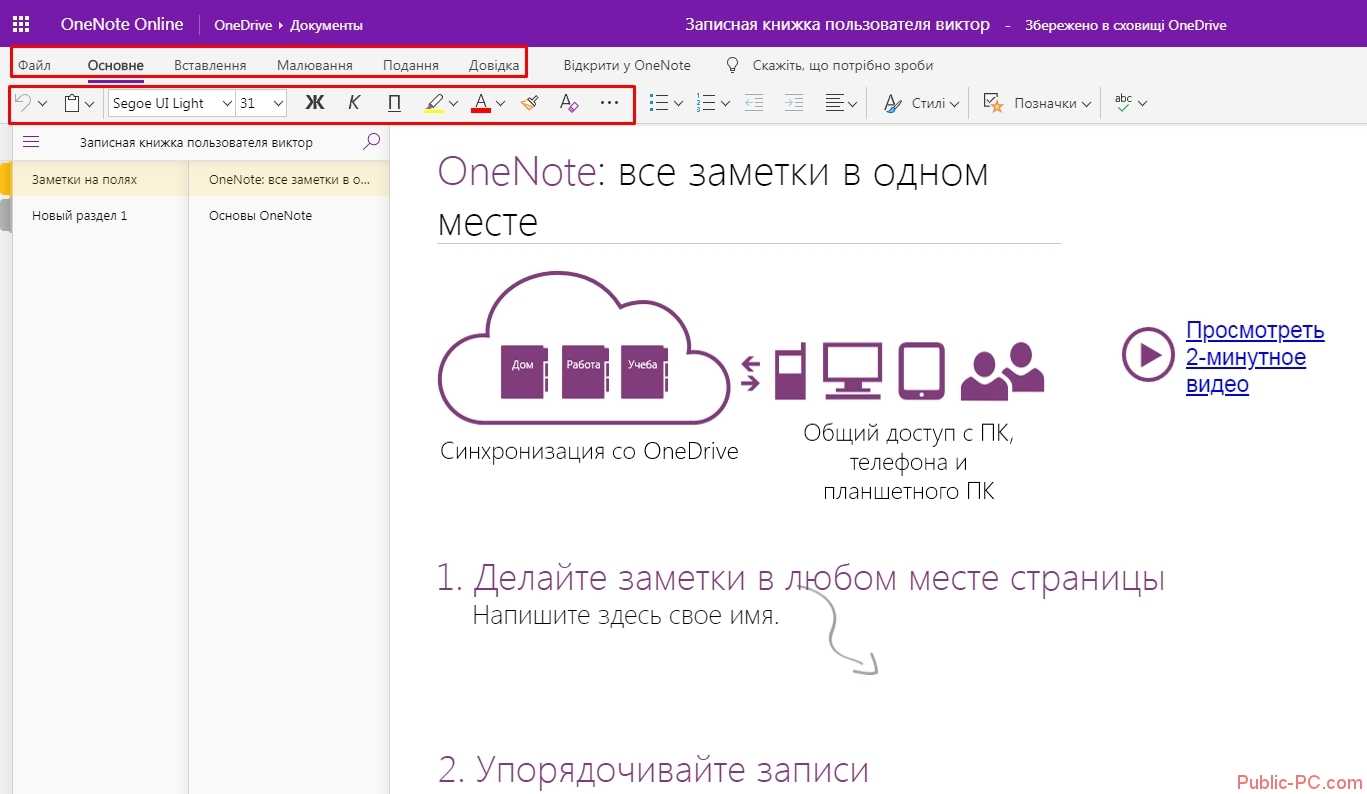Open the Segoe UI Light font dropdown

click(x=171, y=103)
